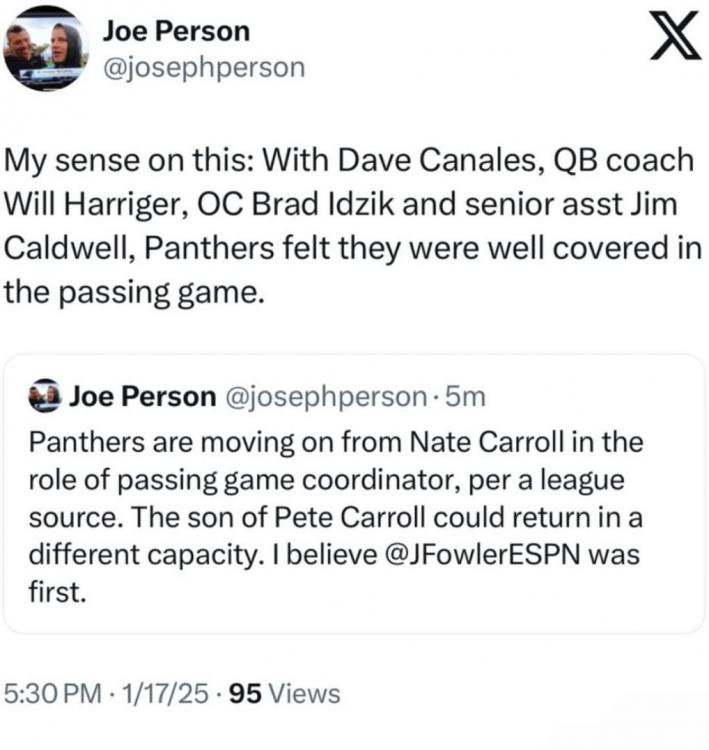Open the quoted post's 5m timestamp
Screen dimensions: 709x750
[464, 396]
